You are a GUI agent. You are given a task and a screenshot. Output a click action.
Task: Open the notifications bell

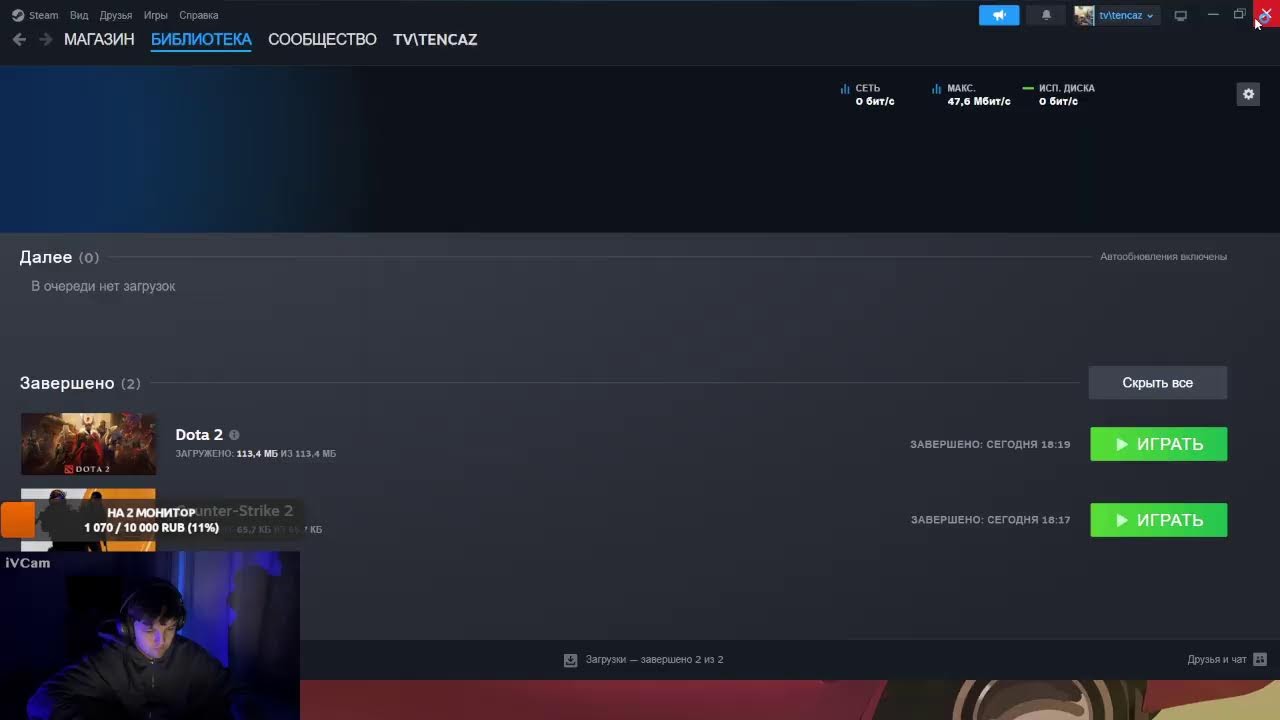click(1046, 15)
